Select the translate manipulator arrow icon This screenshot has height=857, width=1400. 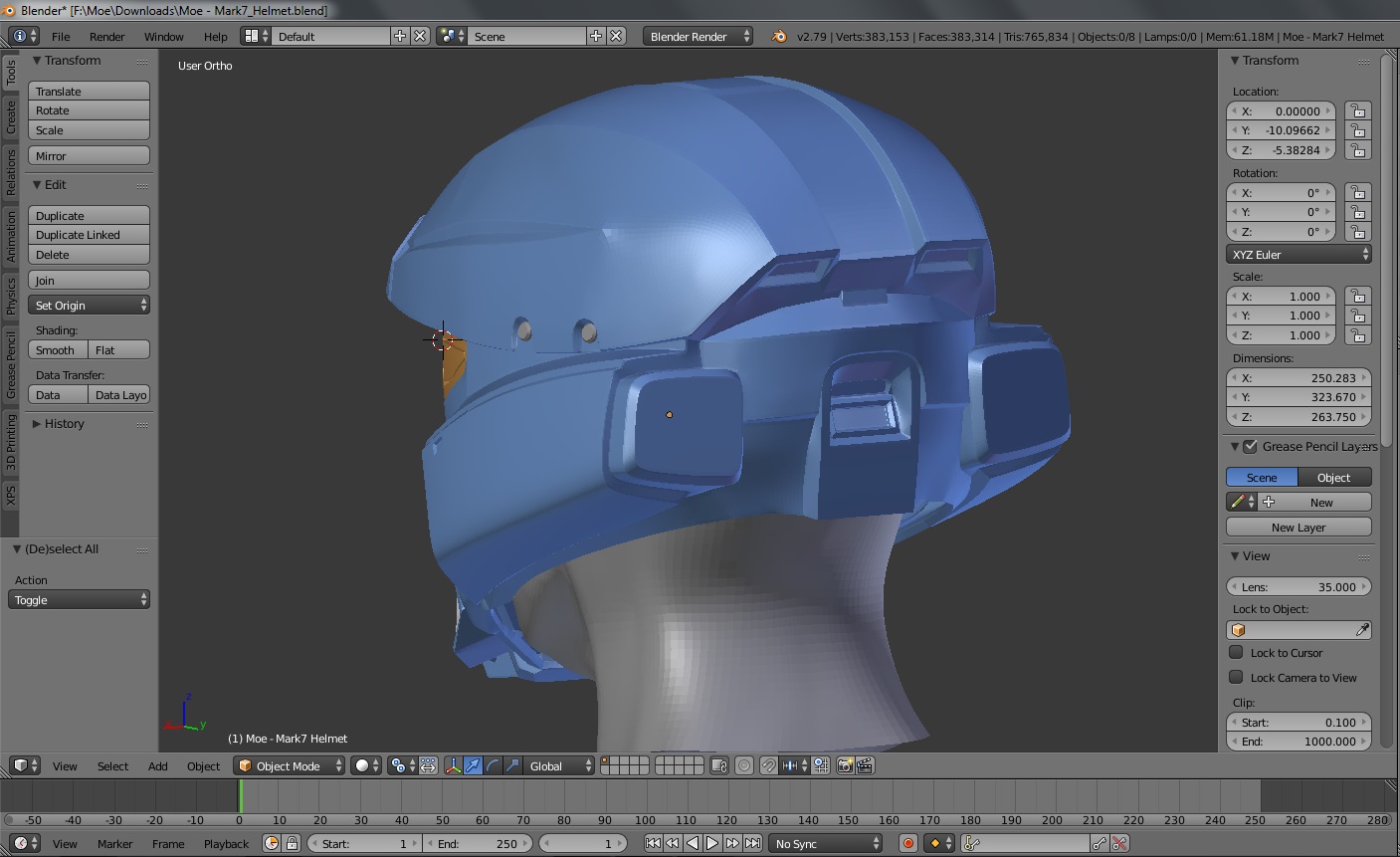pos(473,765)
